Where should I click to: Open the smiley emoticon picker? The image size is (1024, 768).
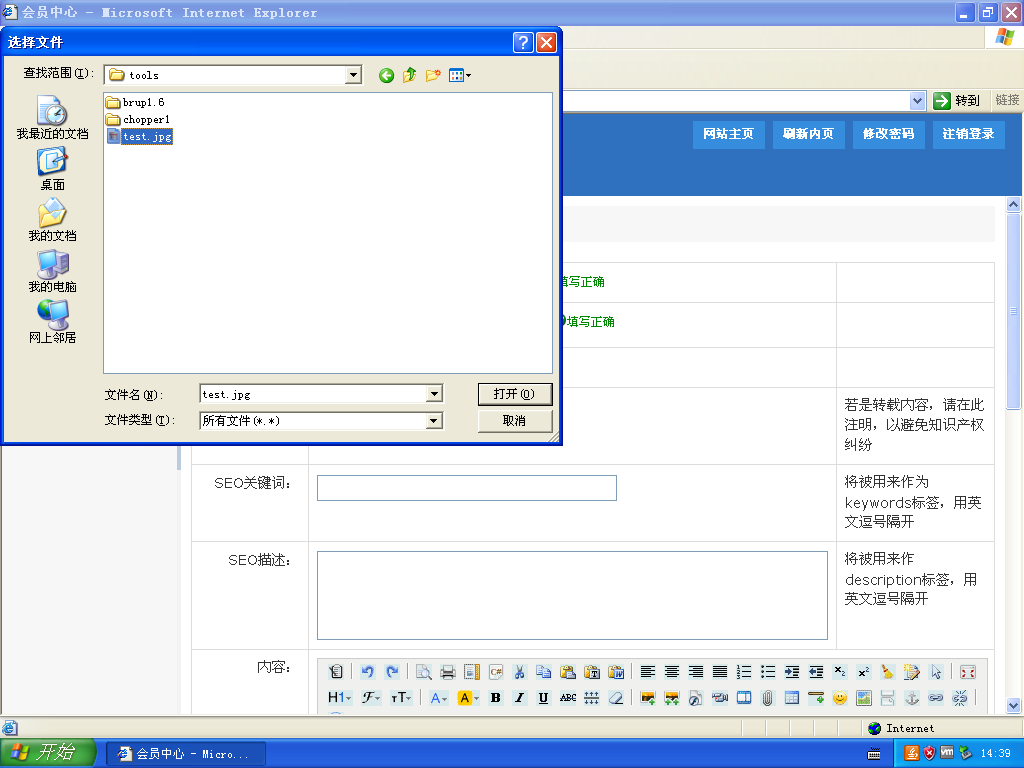(840, 697)
